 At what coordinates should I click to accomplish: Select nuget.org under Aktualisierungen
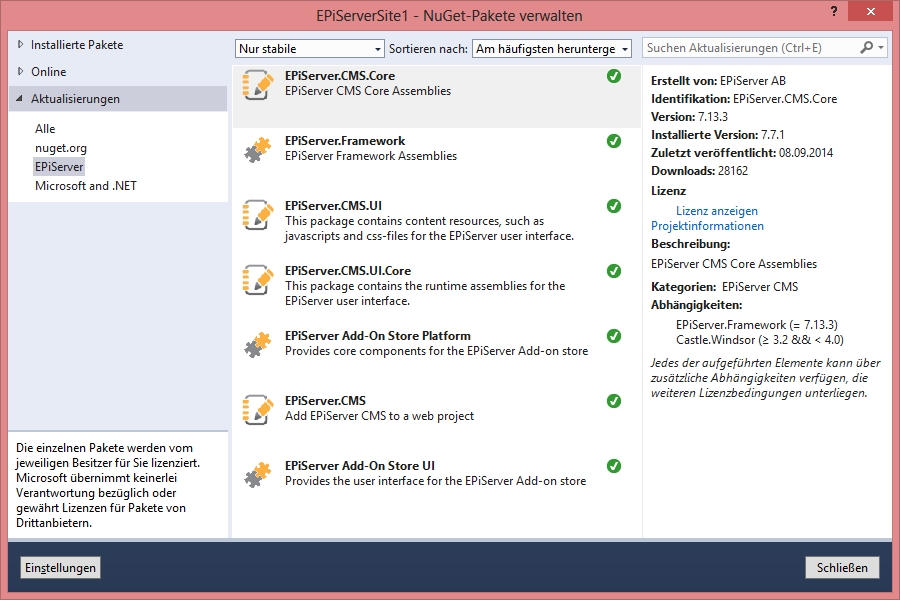61,148
